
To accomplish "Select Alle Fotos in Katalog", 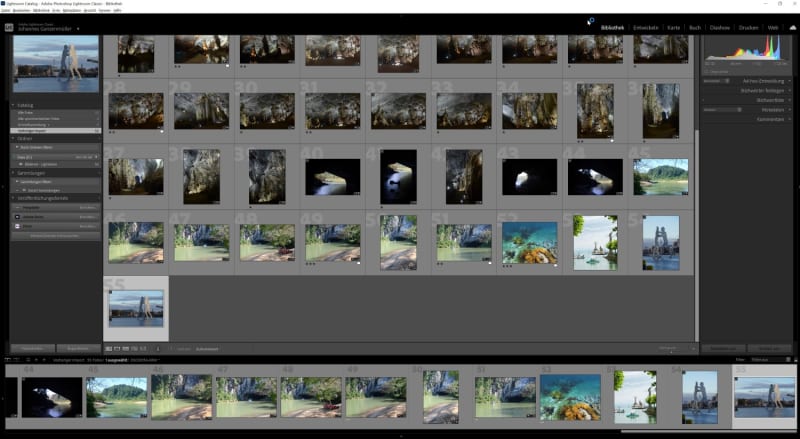I will 55,112.
